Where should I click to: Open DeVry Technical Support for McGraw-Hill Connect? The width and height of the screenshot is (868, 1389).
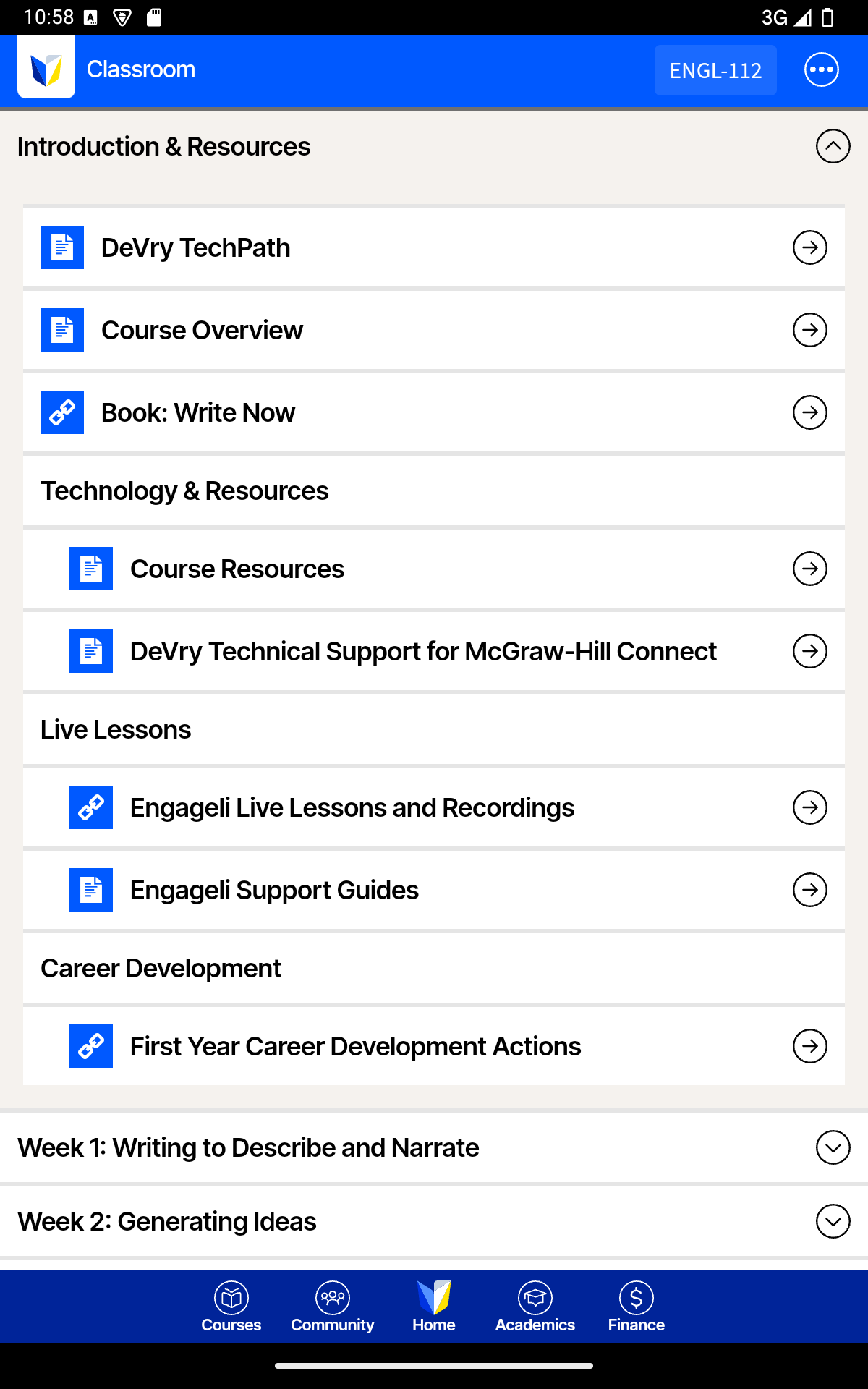tap(434, 651)
